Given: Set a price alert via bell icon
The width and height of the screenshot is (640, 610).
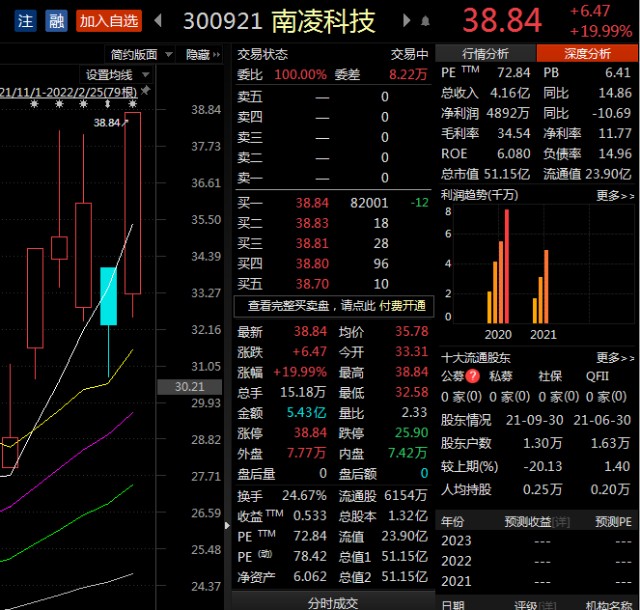Looking at the screenshot, I should pos(425,20).
